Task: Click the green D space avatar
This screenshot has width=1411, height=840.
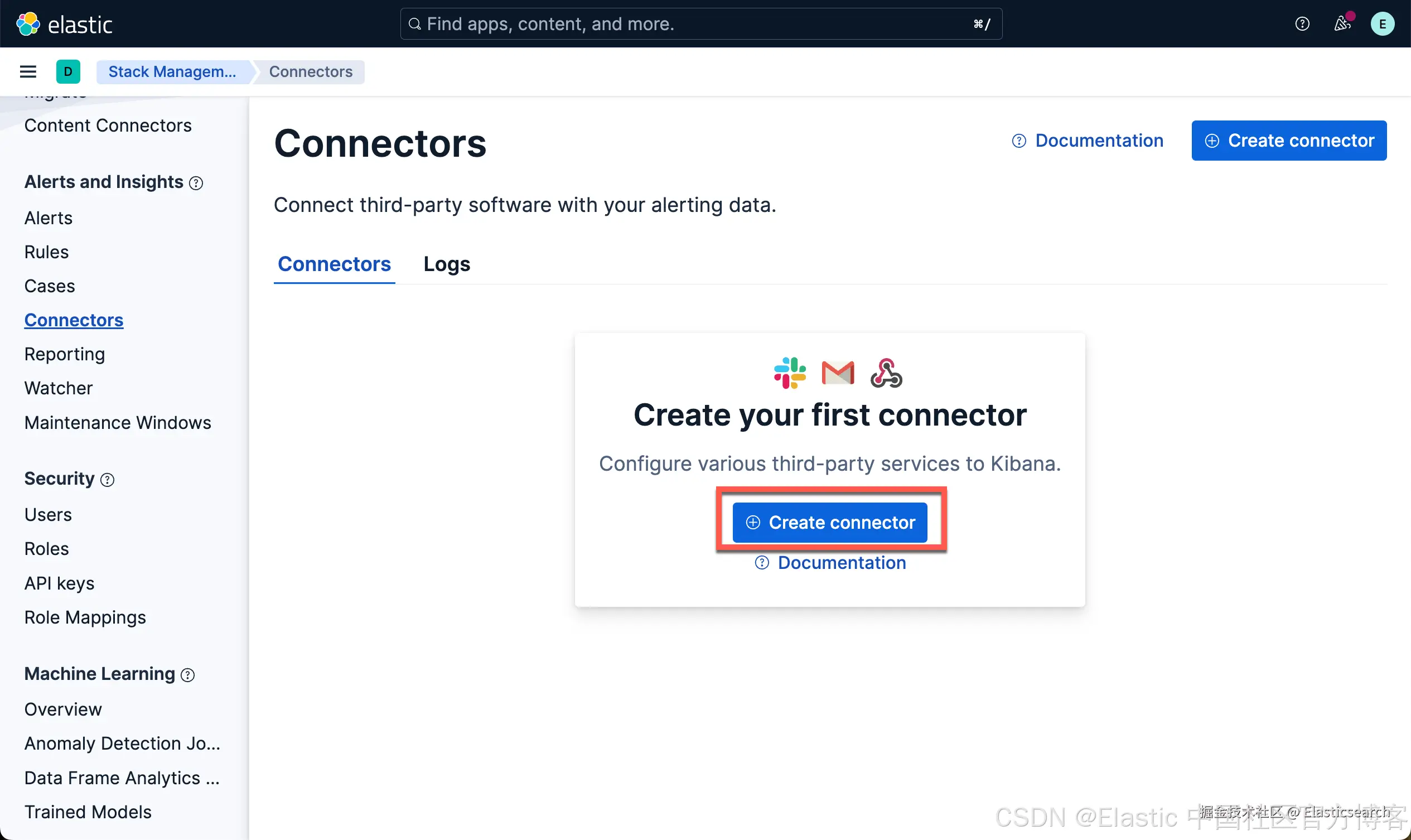Action: (68, 71)
